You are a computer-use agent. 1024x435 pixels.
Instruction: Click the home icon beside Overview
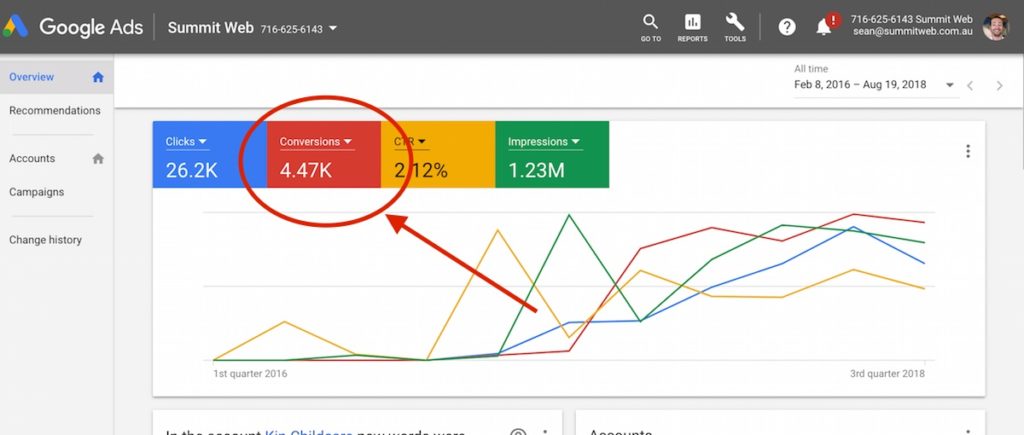[x=98, y=77]
